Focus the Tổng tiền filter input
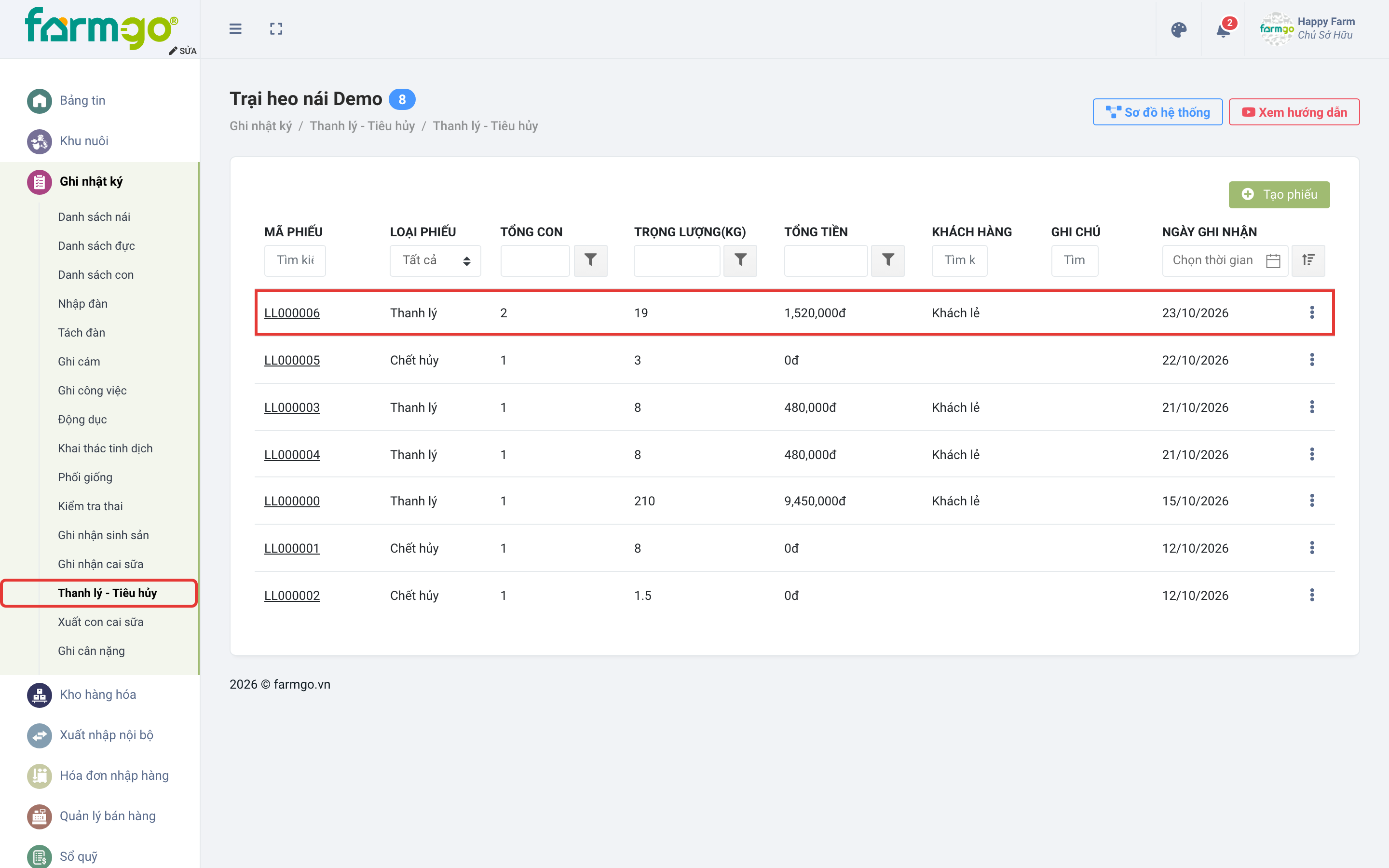 click(826, 260)
